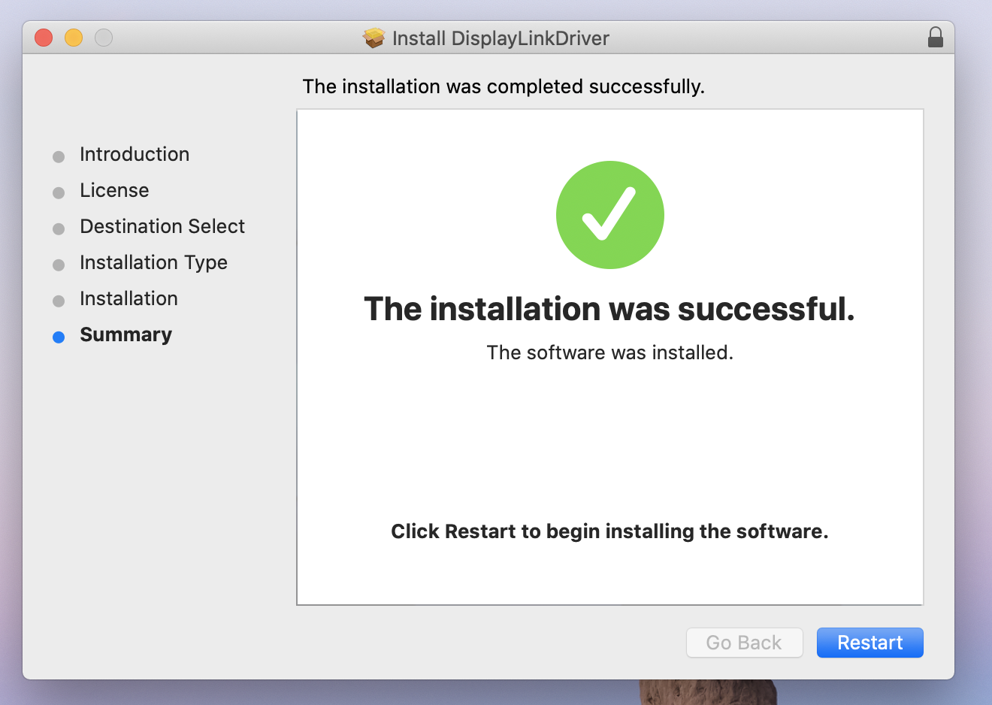Click the gray bullet beside Installation Type
The image size is (992, 705).
click(x=59, y=265)
